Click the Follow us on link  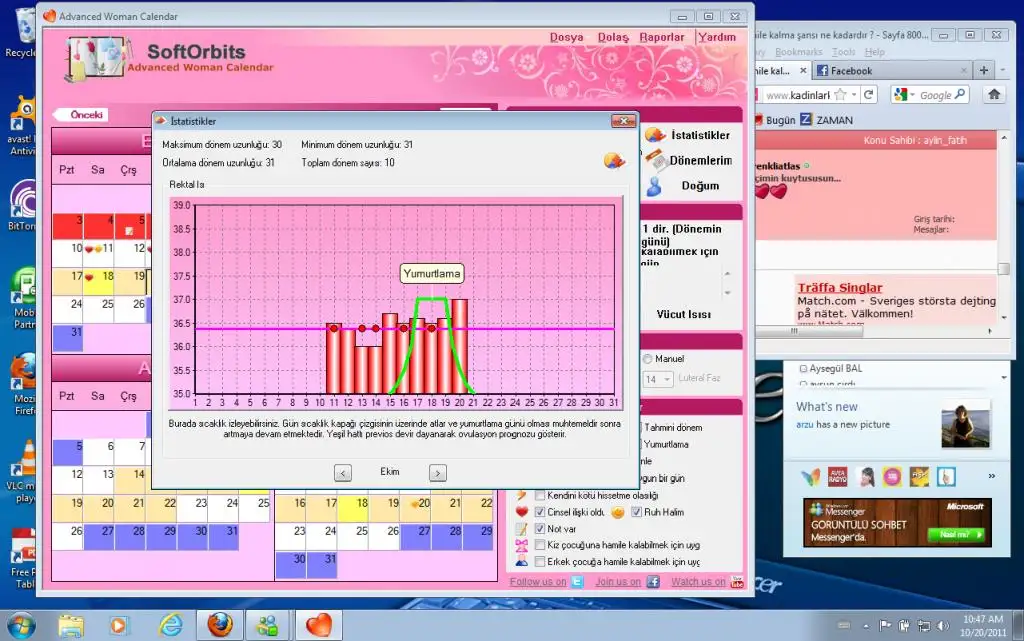coord(537,582)
